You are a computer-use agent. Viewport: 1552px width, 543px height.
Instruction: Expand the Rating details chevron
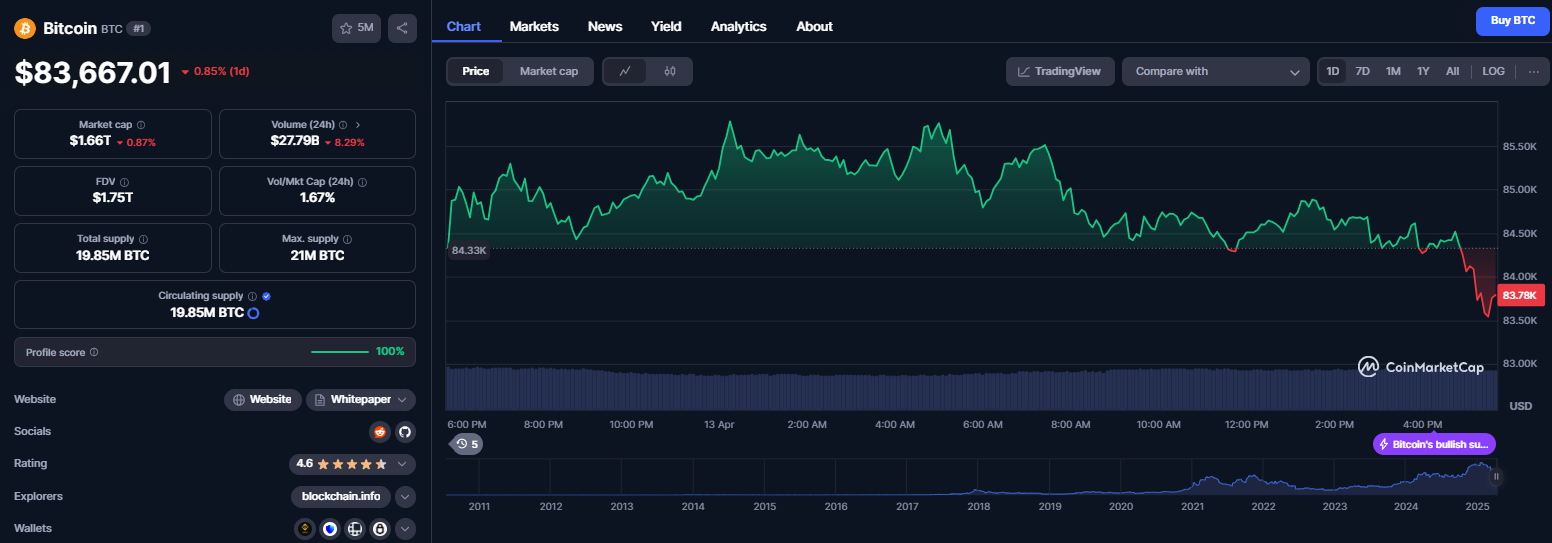pos(402,464)
